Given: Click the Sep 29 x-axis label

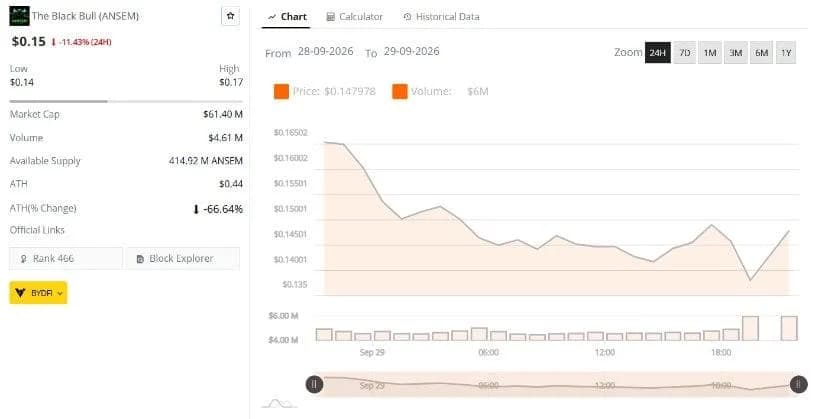Looking at the screenshot, I should coord(372,352).
